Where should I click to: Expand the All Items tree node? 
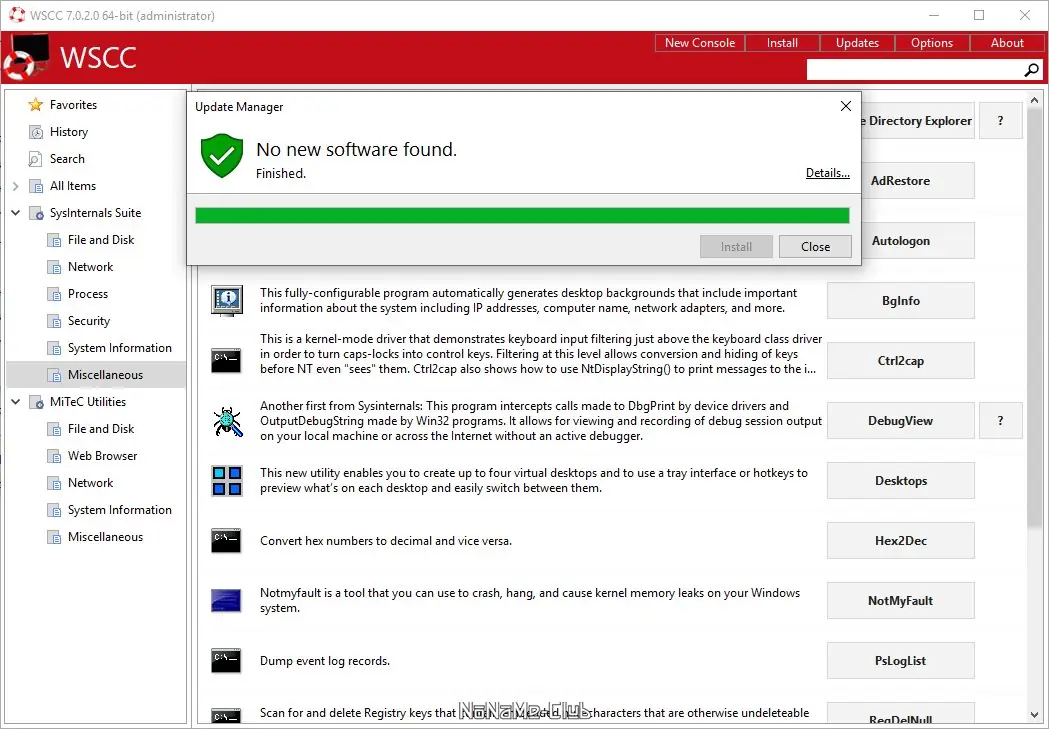[14, 185]
